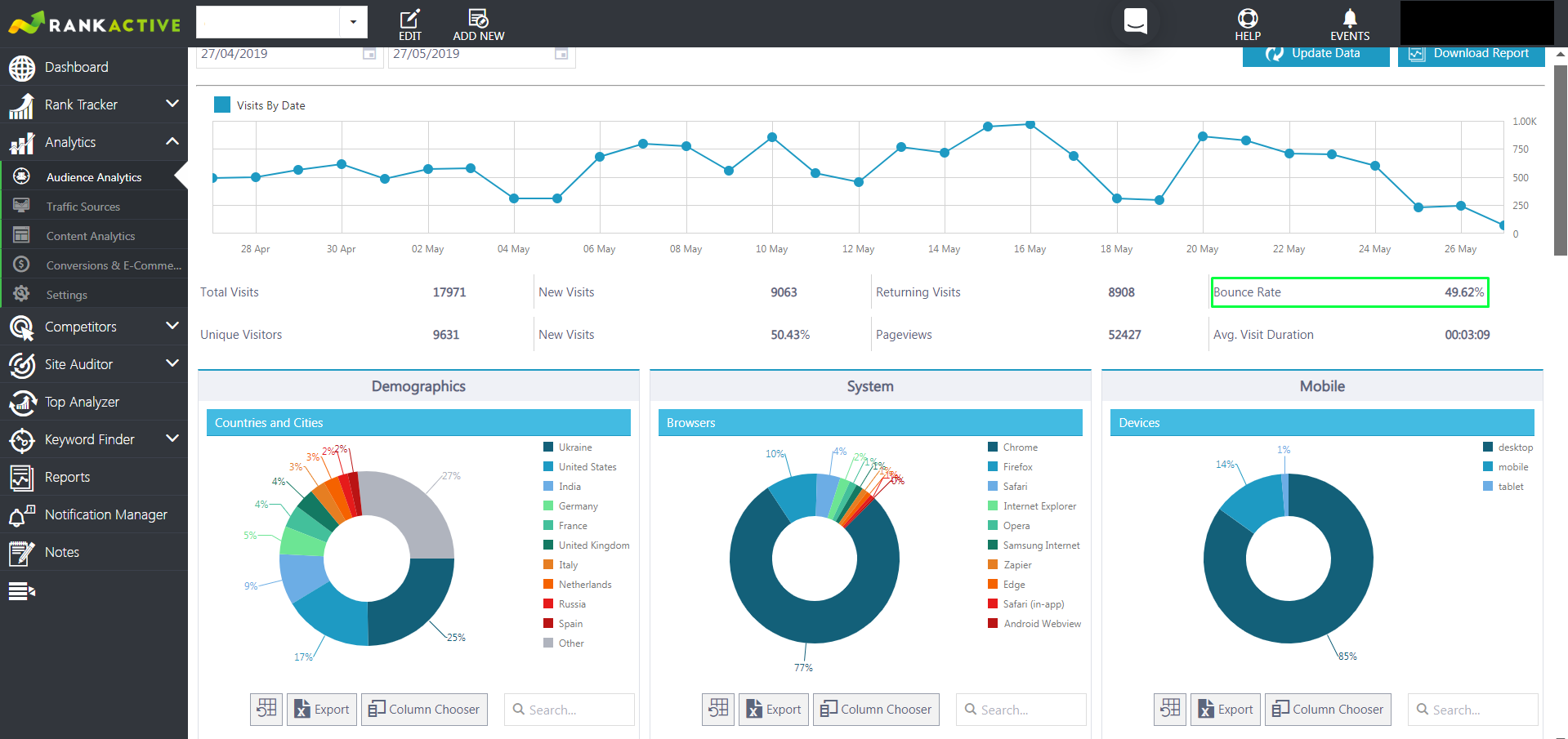This screenshot has width=1568, height=739.
Task: Click the Reports sidebar icon
Action: point(22,478)
